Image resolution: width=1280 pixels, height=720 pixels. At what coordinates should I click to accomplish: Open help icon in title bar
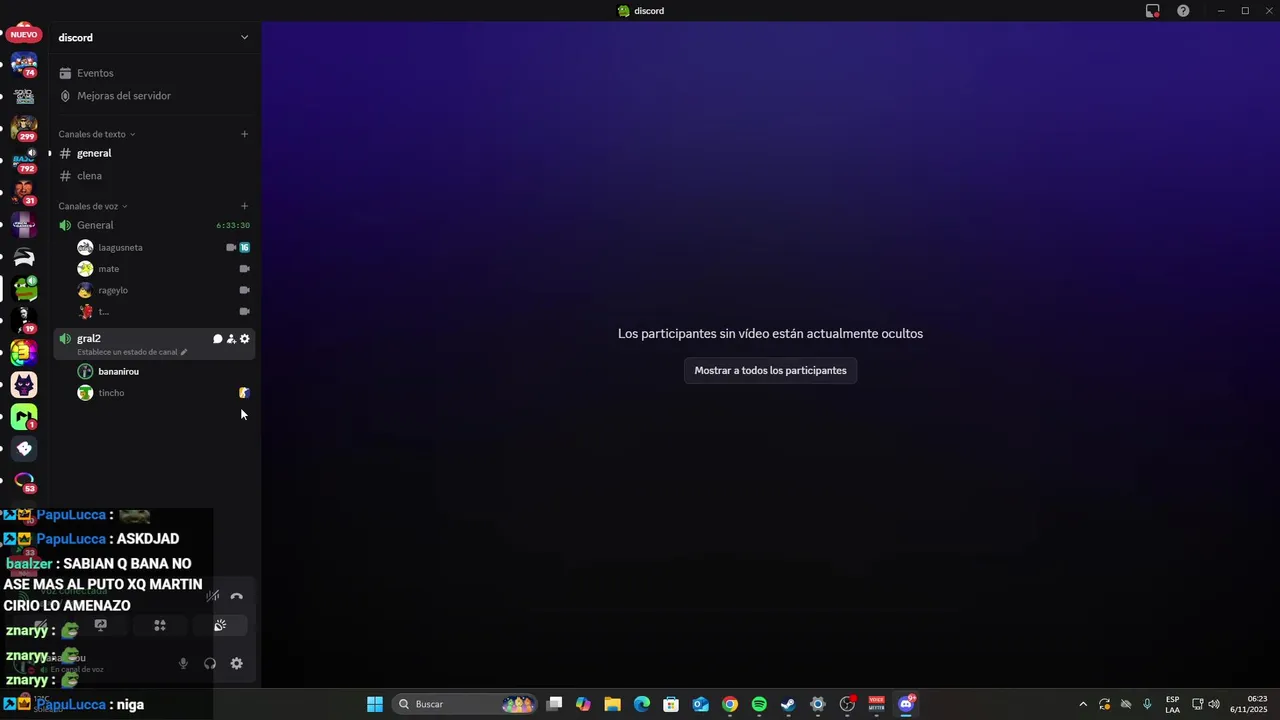click(1183, 11)
